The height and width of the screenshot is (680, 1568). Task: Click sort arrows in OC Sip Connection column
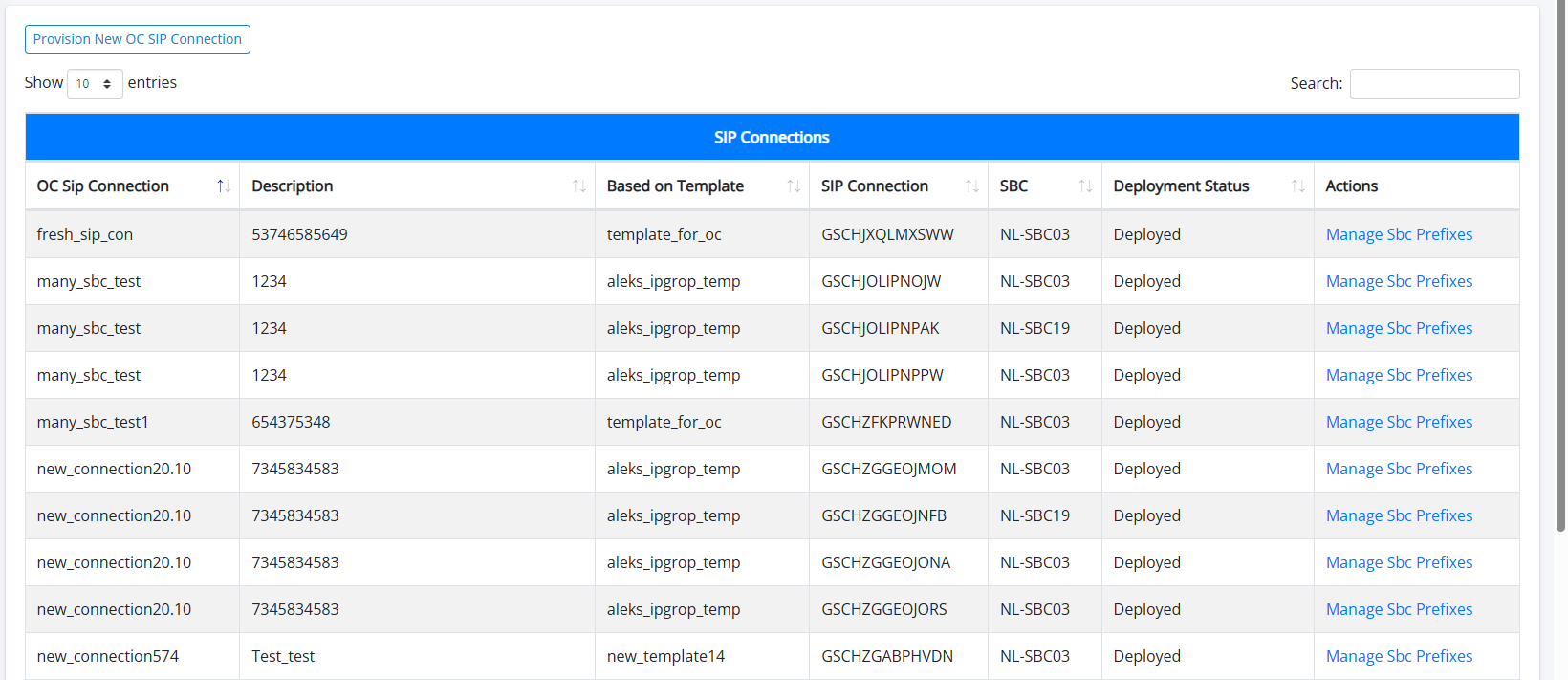223,186
